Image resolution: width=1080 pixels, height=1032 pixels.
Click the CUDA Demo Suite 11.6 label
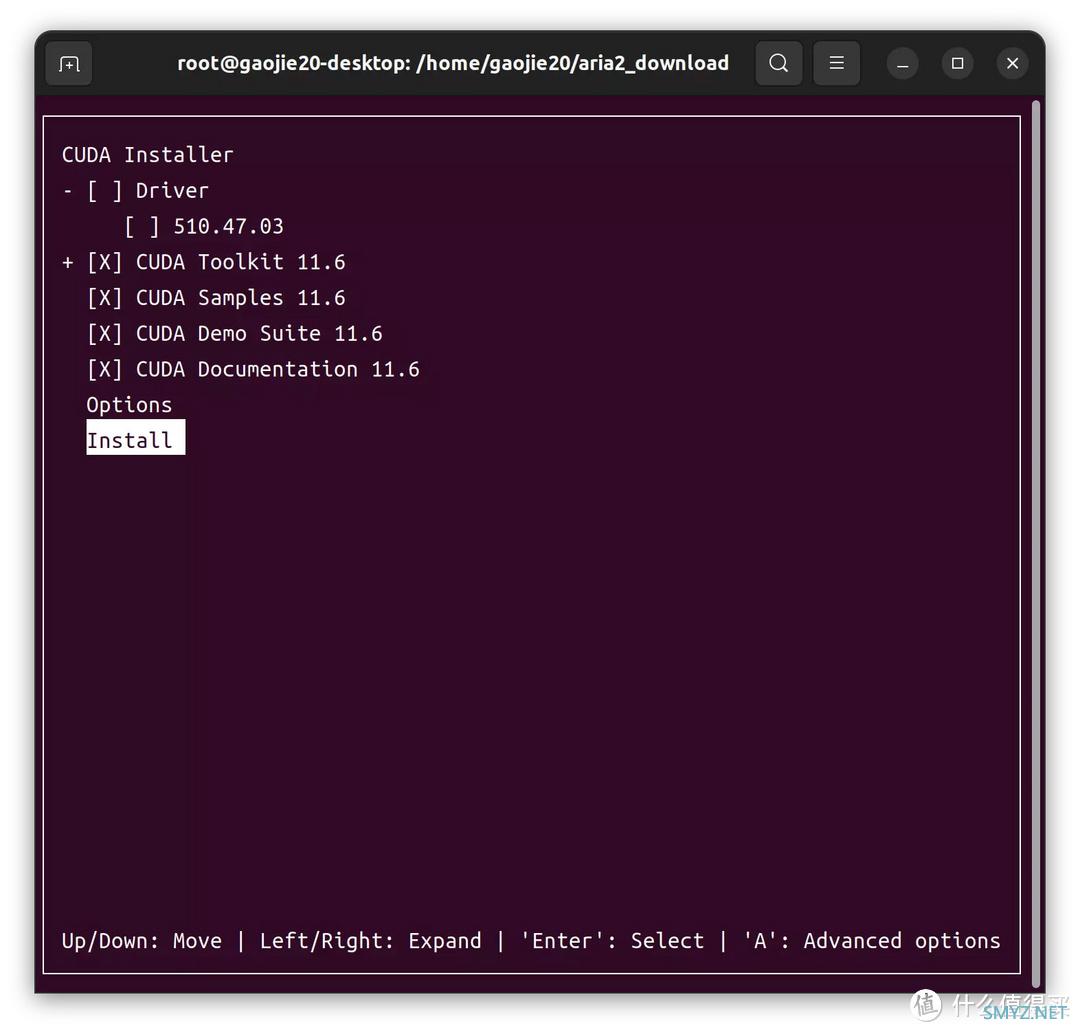[259, 334]
